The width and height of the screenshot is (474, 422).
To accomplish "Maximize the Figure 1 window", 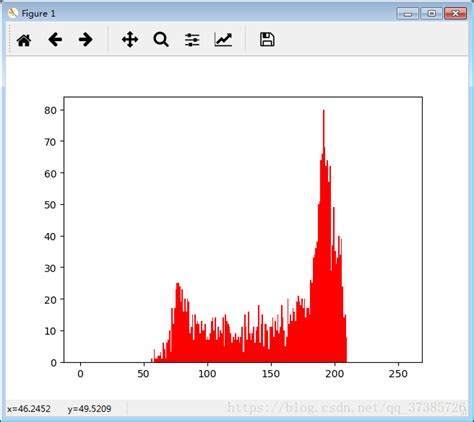I will point(431,14).
